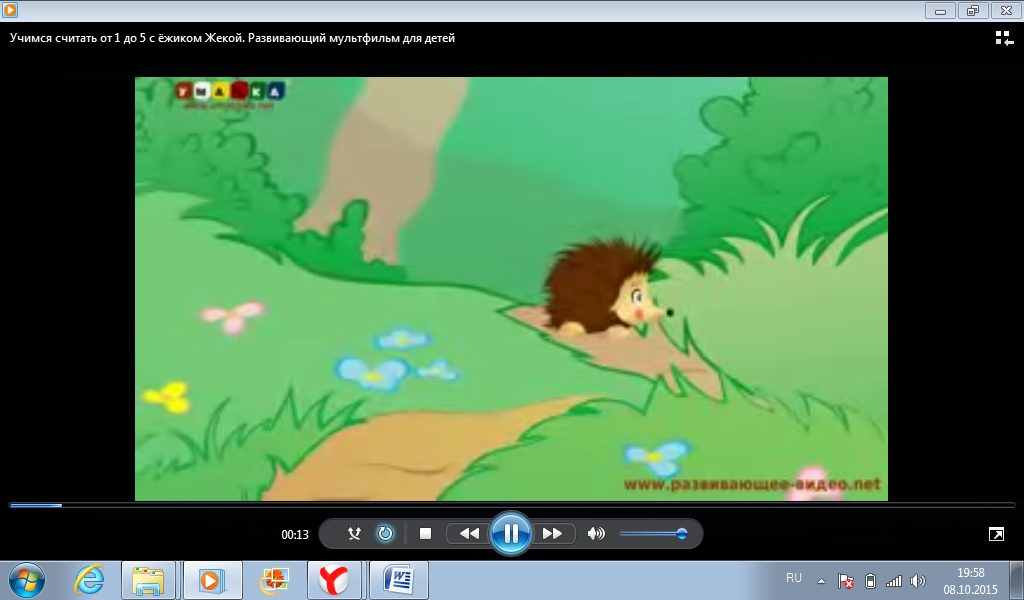Toggle repeat mode
The image size is (1024, 600).
tap(385, 533)
